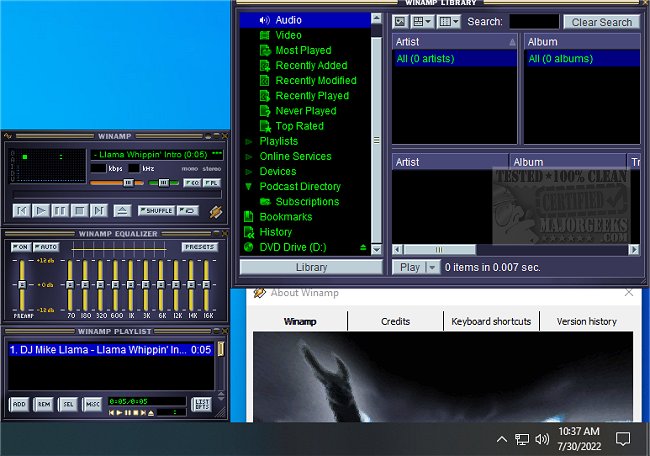Open the History library item
The height and width of the screenshot is (456, 650).
click(x=275, y=232)
